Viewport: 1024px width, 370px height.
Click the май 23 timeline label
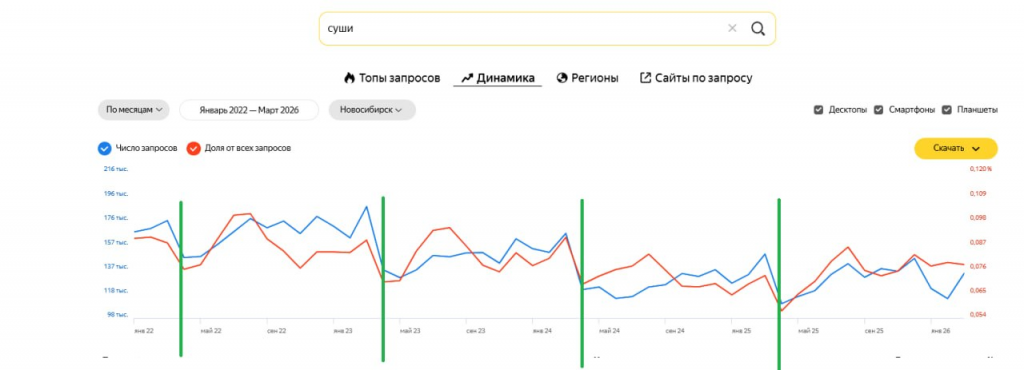(x=410, y=331)
